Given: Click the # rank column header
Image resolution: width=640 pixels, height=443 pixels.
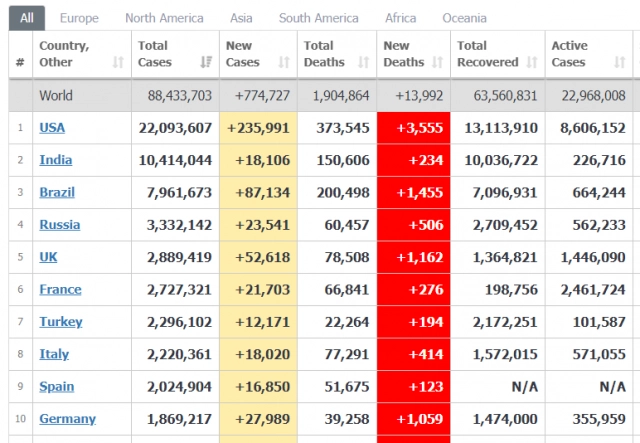Looking at the screenshot, I should (20, 62).
